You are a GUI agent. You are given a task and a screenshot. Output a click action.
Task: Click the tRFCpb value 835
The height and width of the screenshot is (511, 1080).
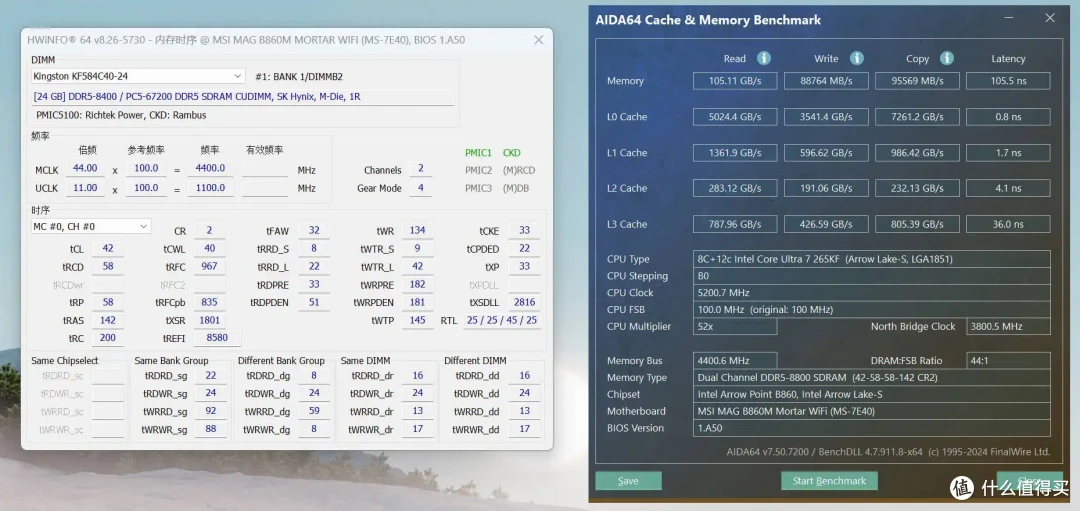tap(209, 302)
